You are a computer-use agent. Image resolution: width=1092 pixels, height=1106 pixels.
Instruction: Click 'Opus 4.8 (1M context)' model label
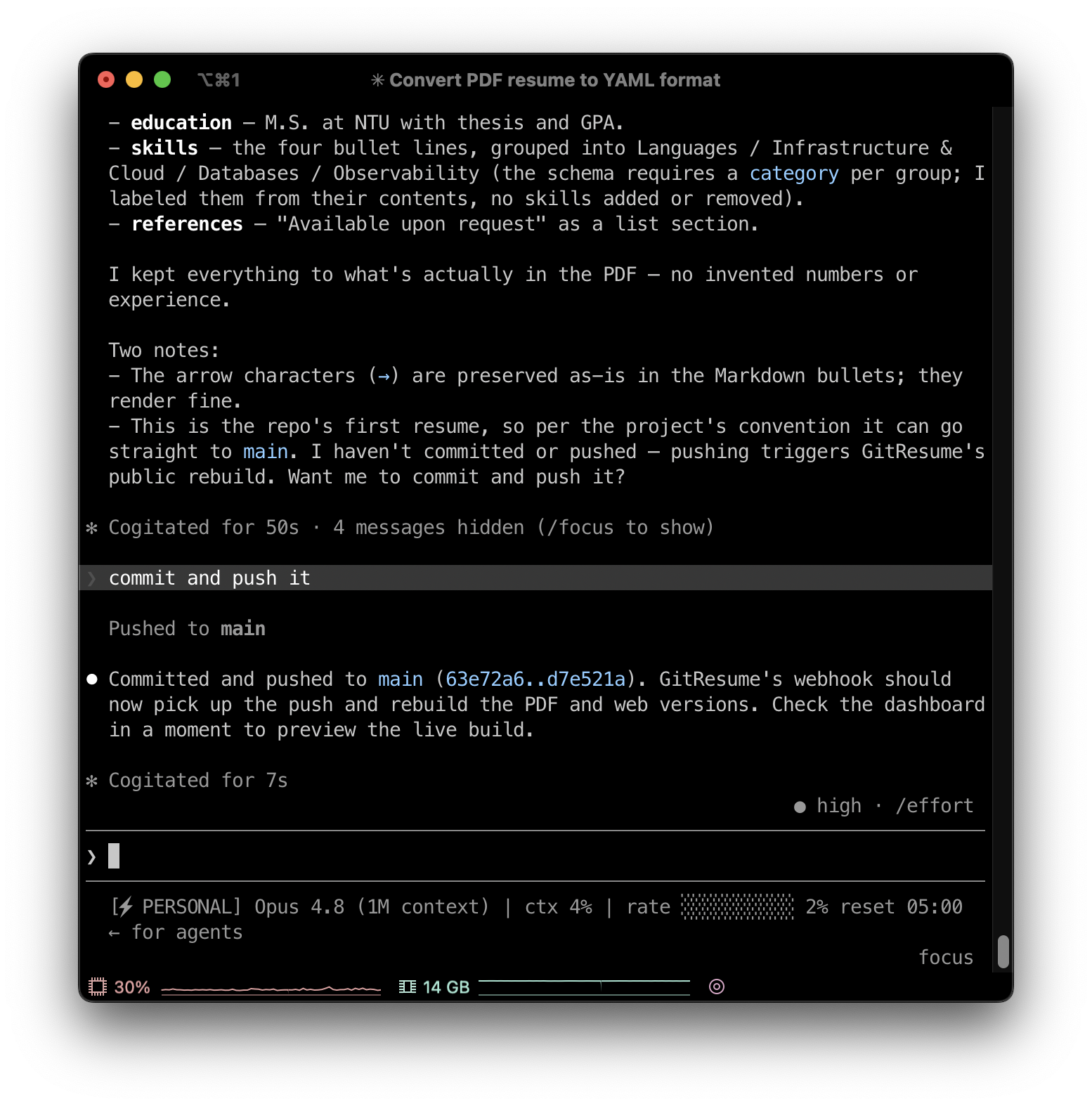(x=372, y=907)
